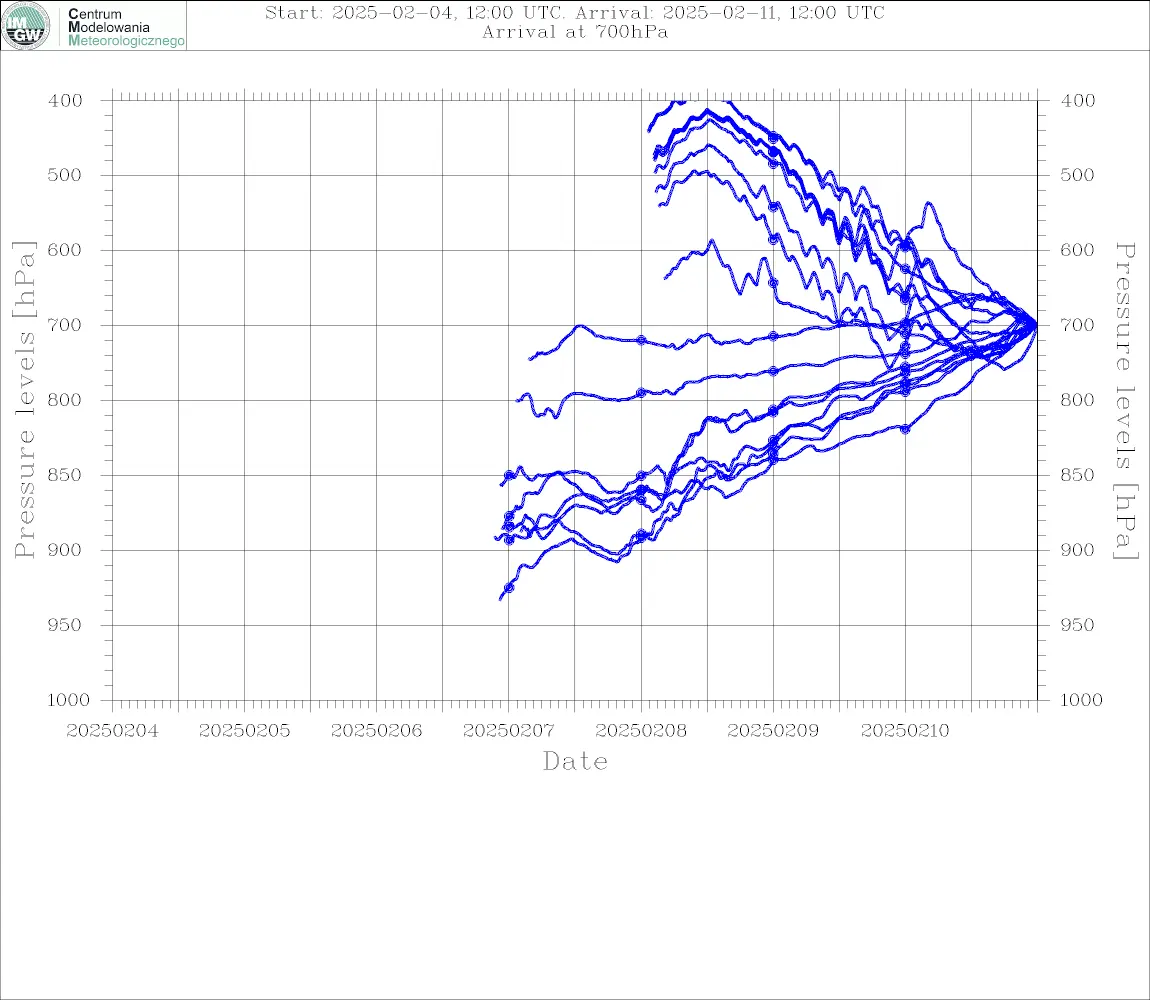Click right y-axis label 1000
Image resolution: width=1150 pixels, height=1000 pixels.
(1082, 700)
